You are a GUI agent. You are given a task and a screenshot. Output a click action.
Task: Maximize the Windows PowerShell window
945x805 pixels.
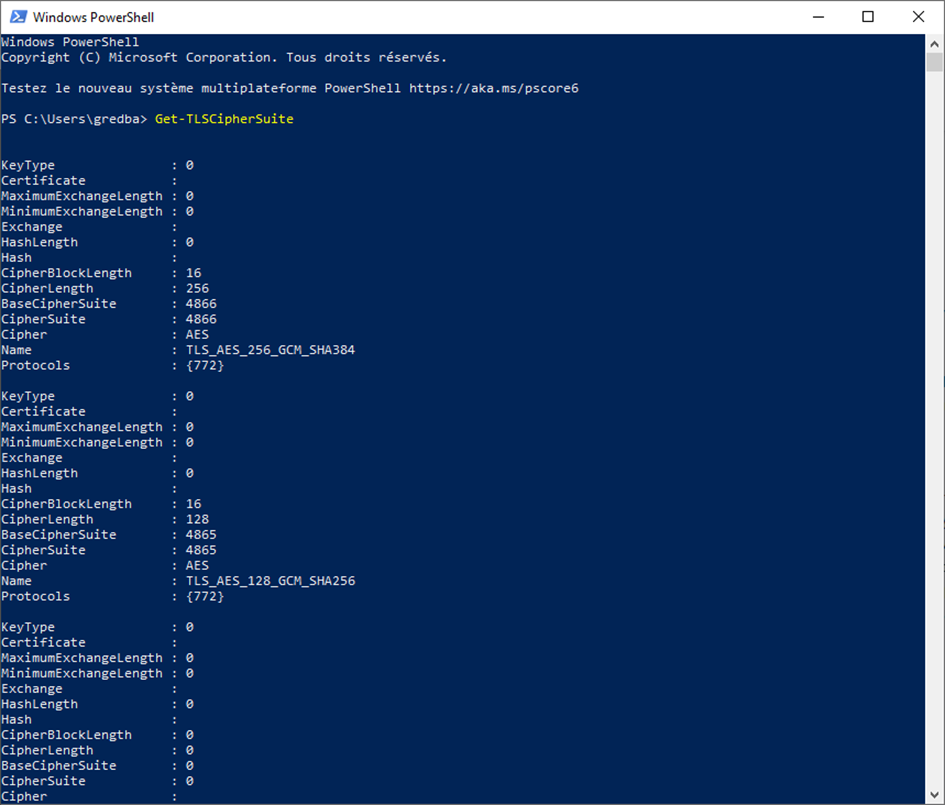tap(867, 17)
